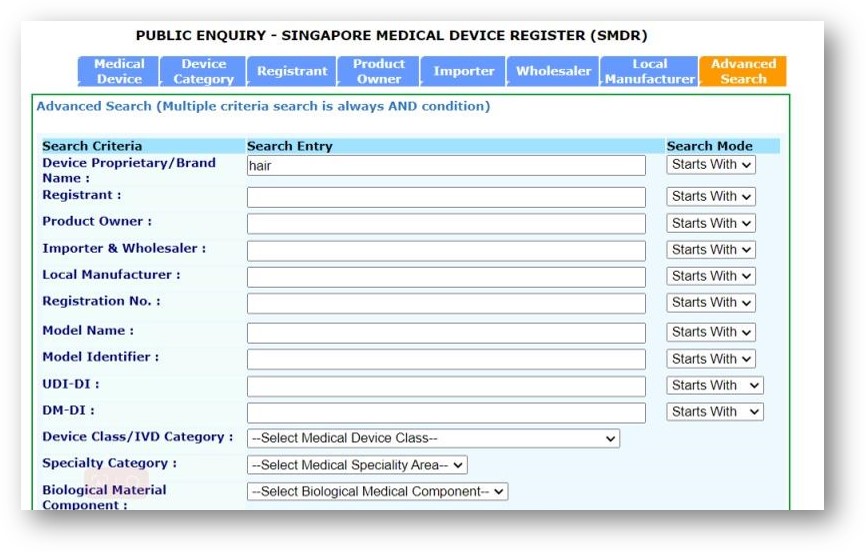This screenshot has width=866, height=552.
Task: Expand the Select Biological Medical Component dropdown
Action: 377,492
